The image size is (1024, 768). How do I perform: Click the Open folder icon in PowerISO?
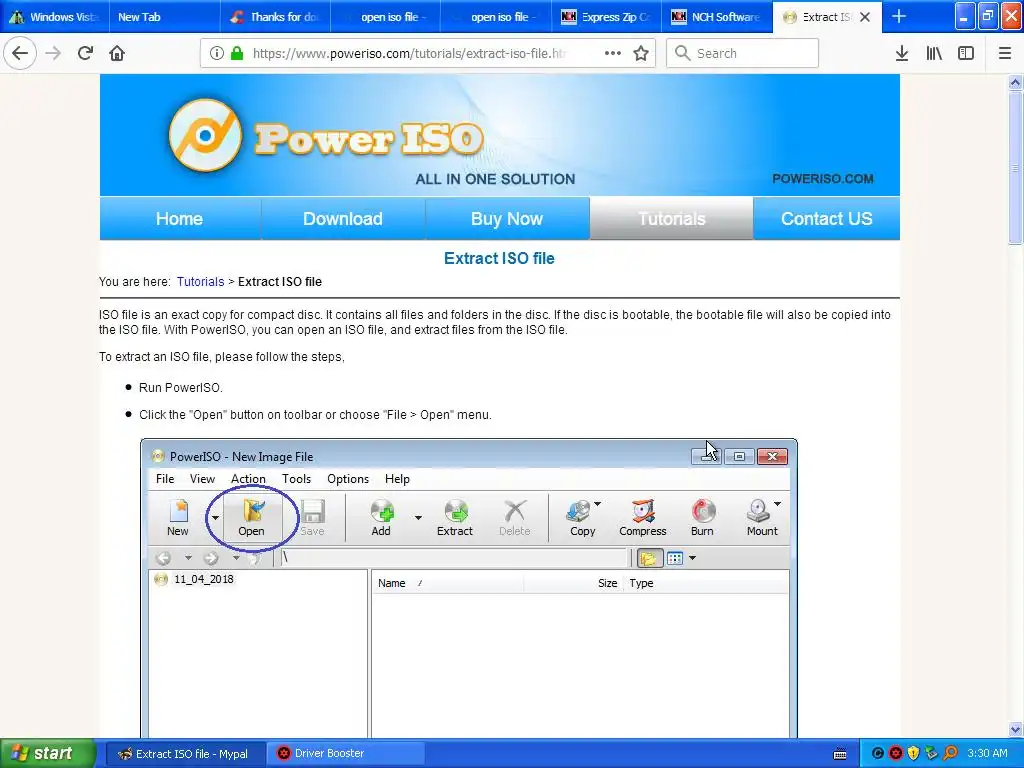(251, 511)
